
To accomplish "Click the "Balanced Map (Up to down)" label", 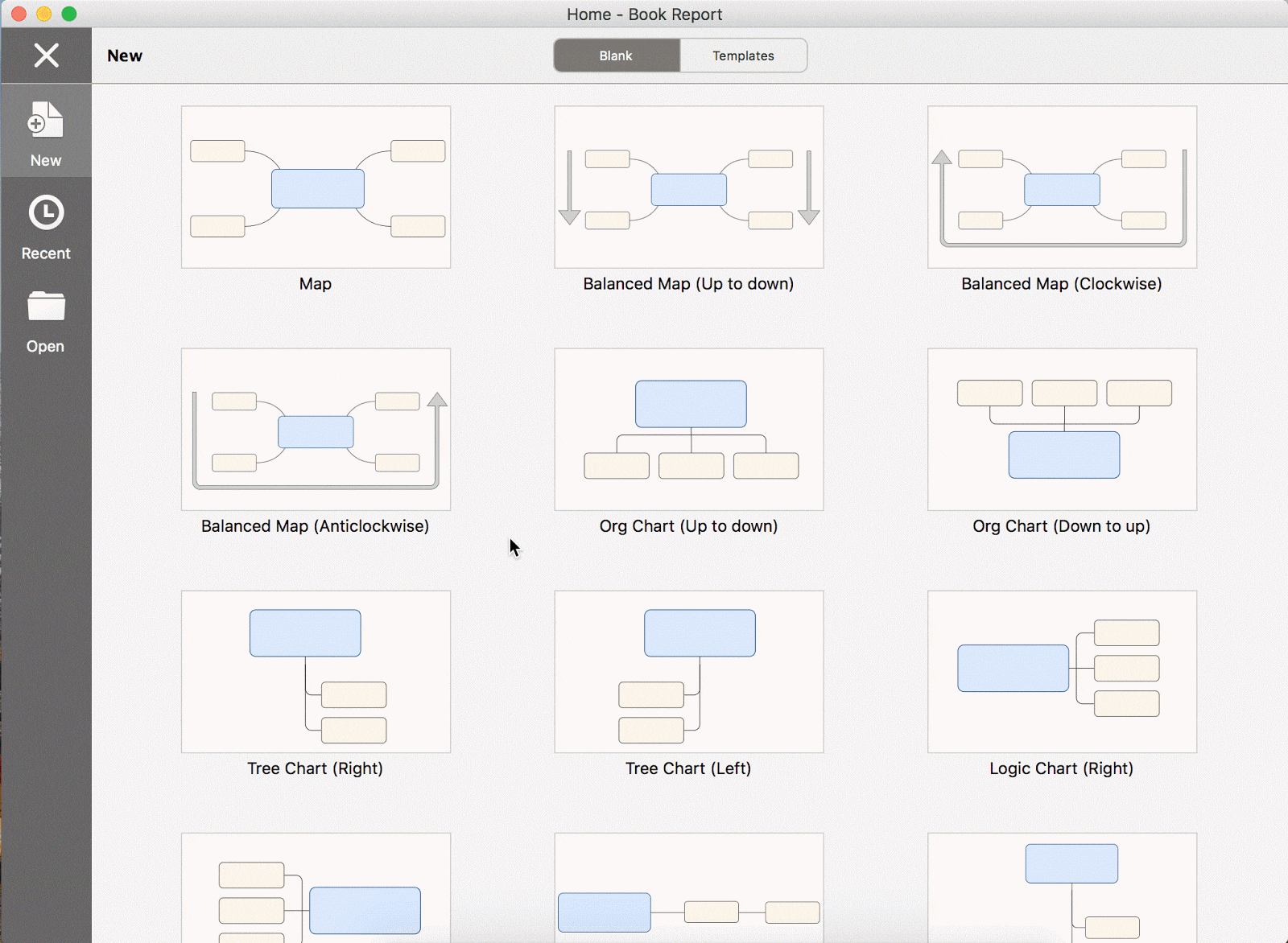I will (688, 284).
